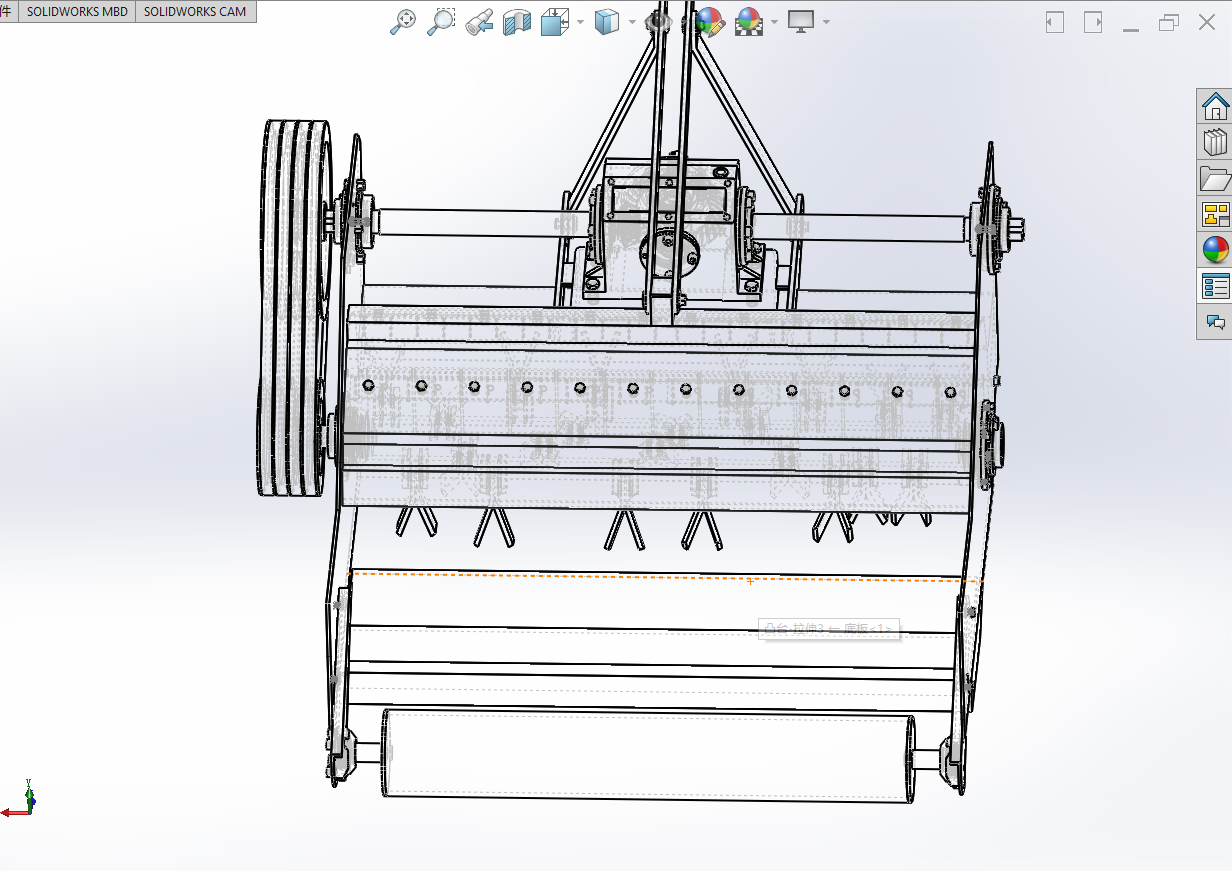Open the Hide/Show Items eye icon
The height and width of the screenshot is (871, 1232).
[x=657, y=22]
